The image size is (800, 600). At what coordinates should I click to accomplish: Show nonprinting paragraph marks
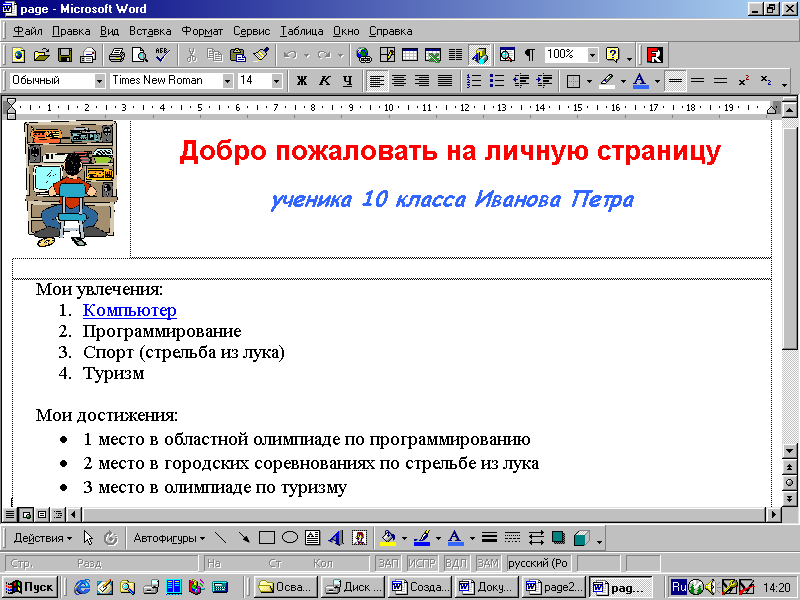point(530,55)
